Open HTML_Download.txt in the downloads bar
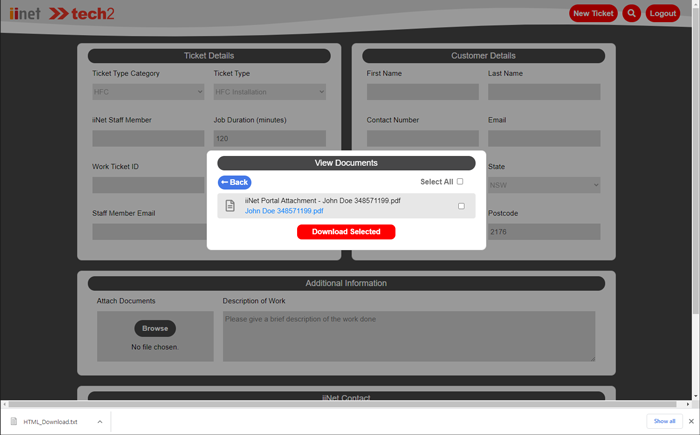This screenshot has width=700, height=435. click(x=50, y=422)
